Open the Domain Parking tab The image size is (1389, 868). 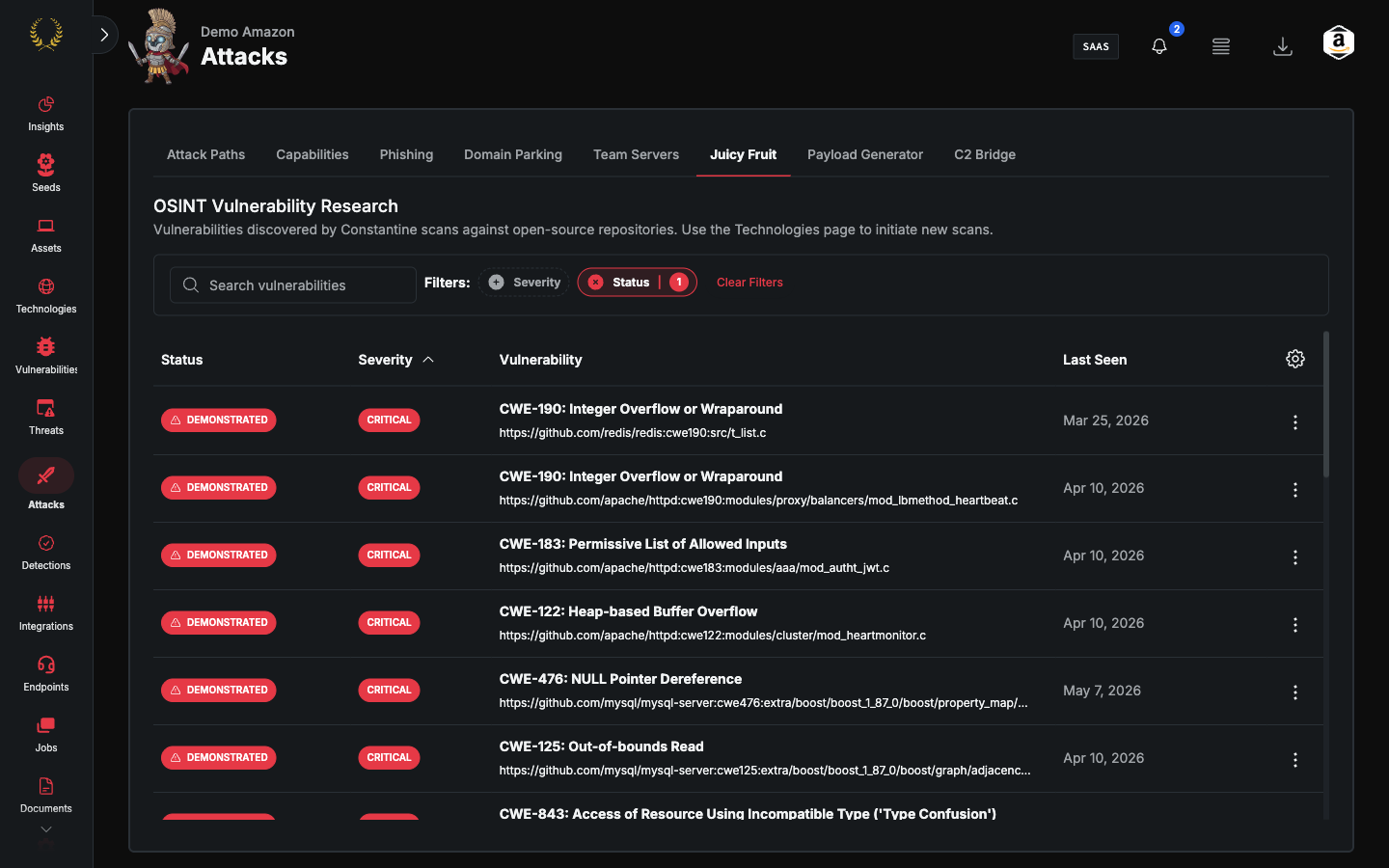click(513, 154)
